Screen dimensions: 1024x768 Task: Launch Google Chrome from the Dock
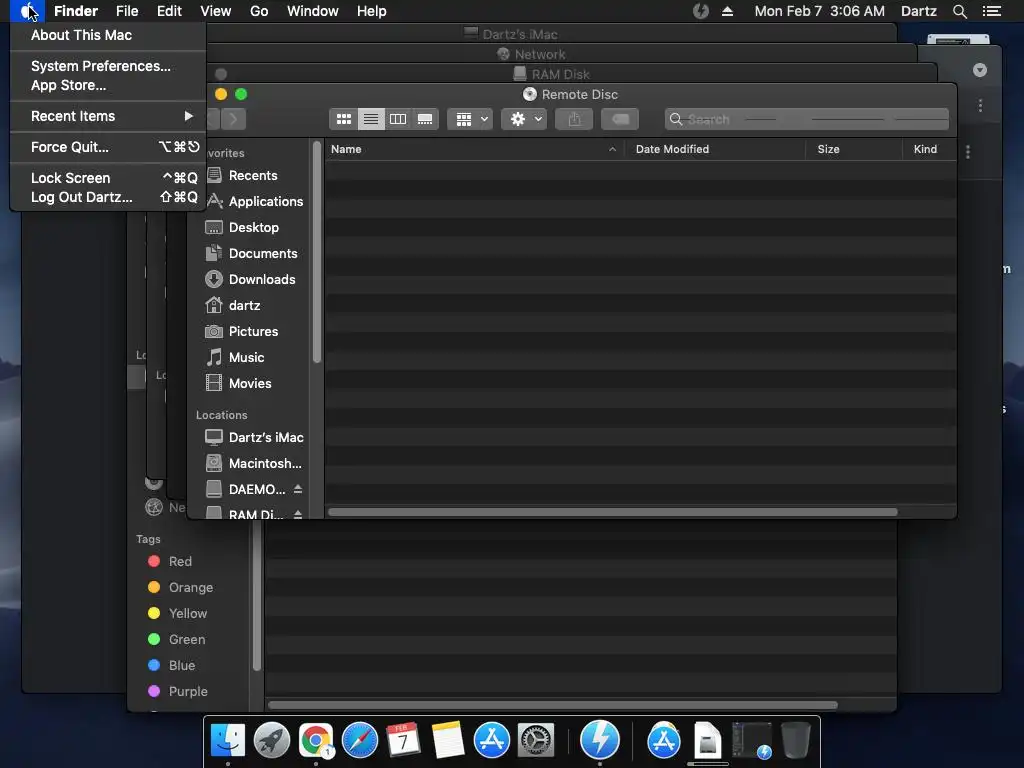pos(316,740)
